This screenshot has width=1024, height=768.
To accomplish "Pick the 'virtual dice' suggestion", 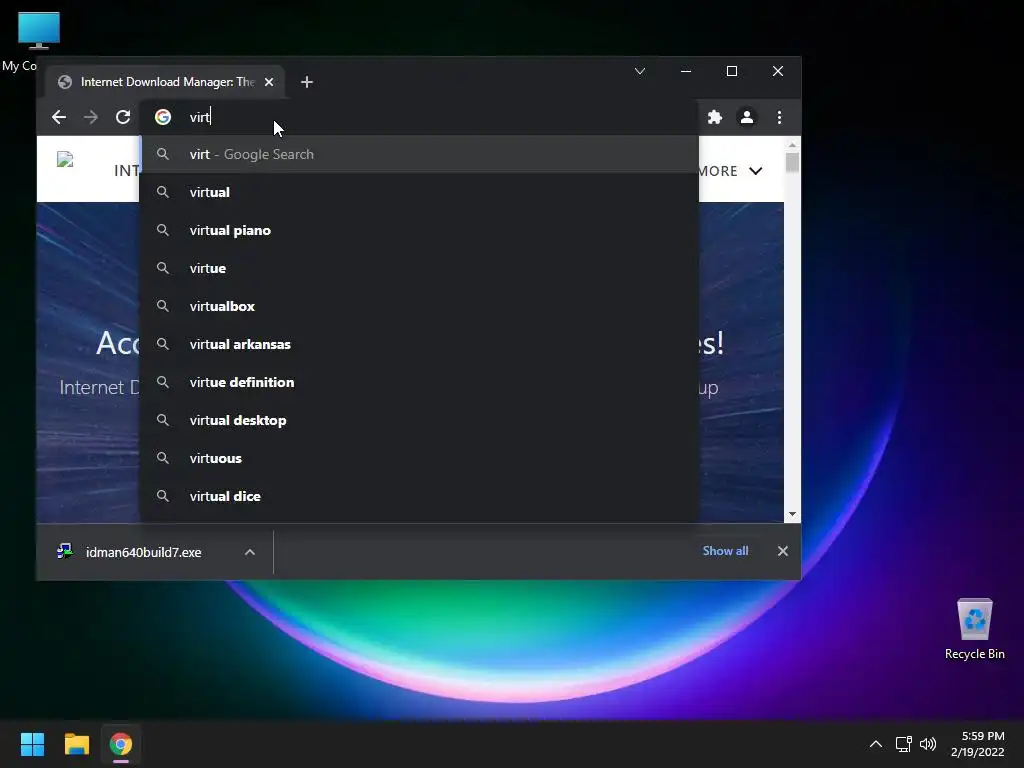I will click(x=419, y=496).
